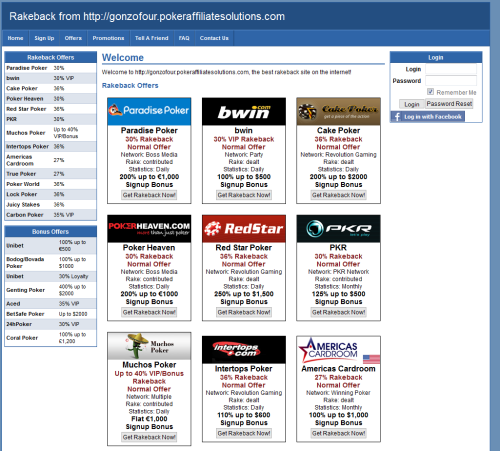Screen dimensions: 500x451
Task: Select the RedStar logo banner
Action: [x=244, y=229]
